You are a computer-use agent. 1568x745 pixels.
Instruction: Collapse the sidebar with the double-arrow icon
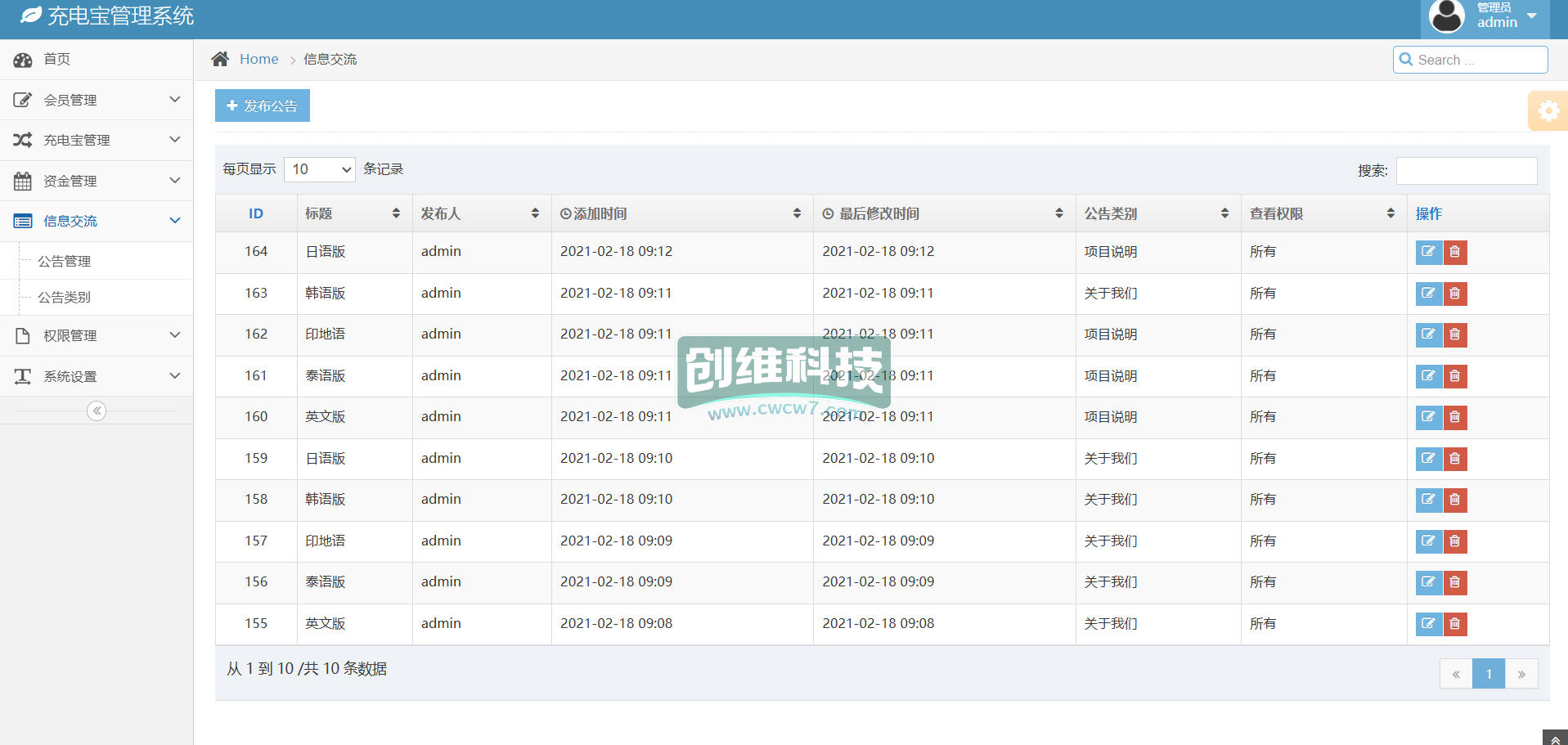tap(97, 411)
